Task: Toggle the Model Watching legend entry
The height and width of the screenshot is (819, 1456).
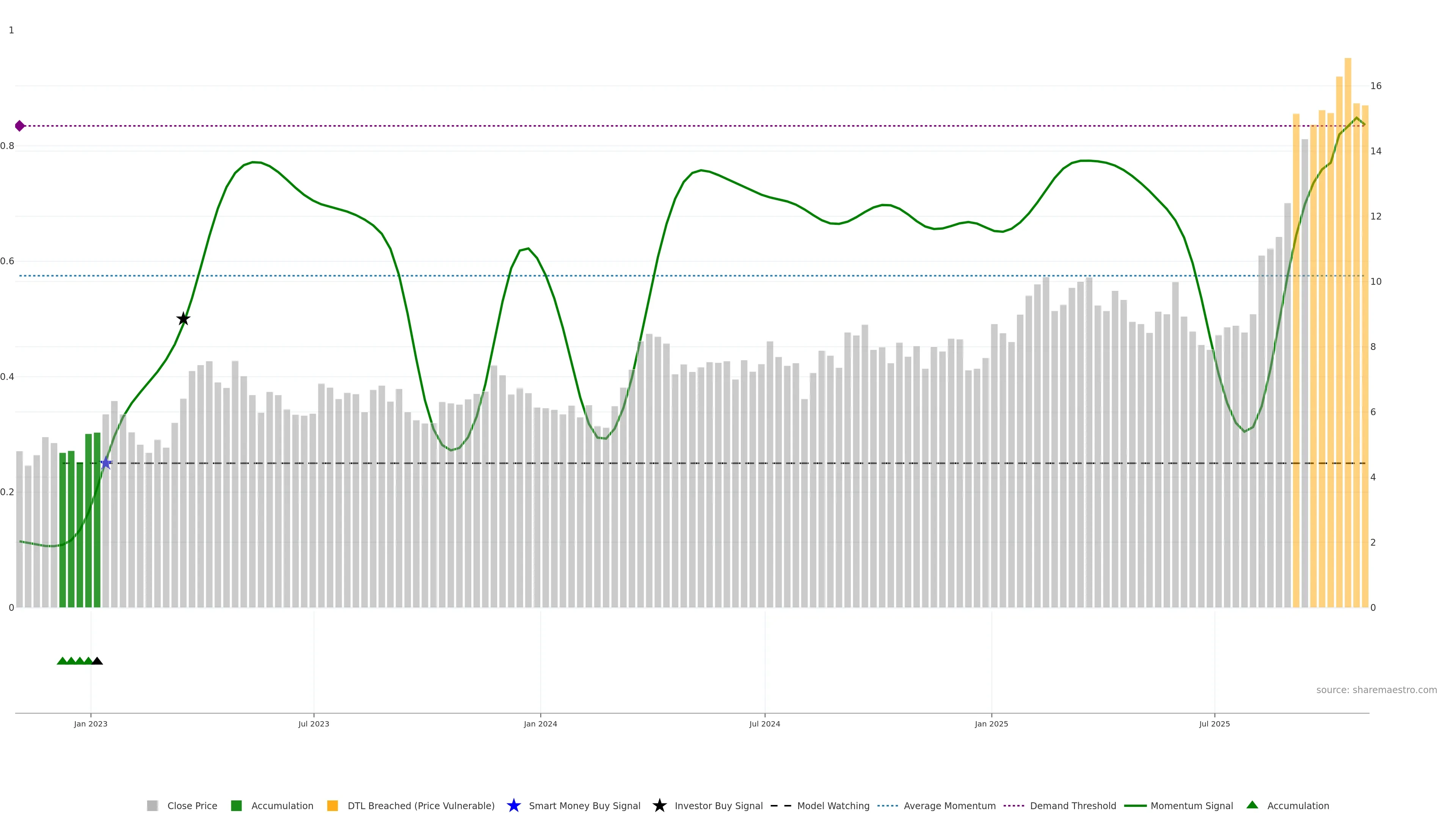Action: 833,806
